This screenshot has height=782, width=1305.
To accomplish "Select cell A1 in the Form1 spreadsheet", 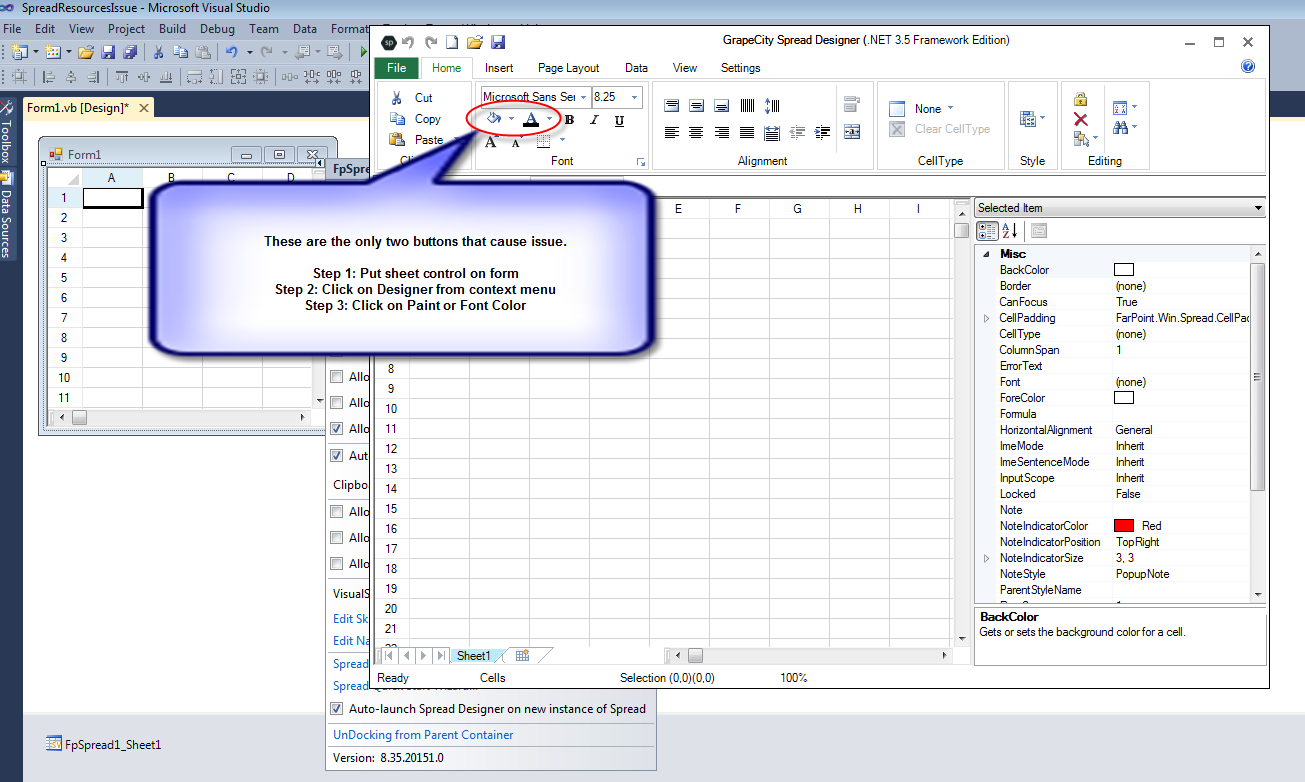I will pyautogui.click(x=112, y=198).
